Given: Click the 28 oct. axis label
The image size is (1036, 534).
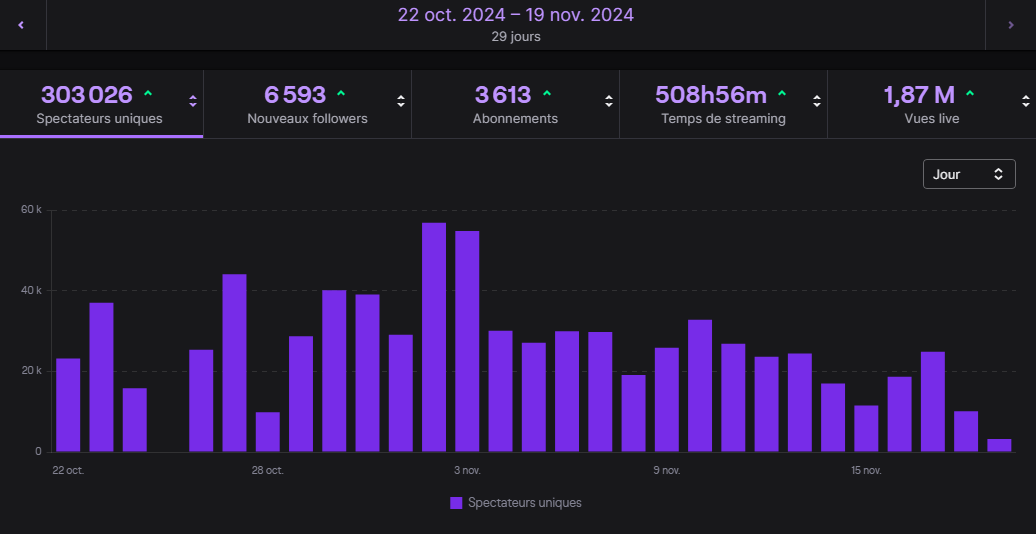Looking at the screenshot, I should pyautogui.click(x=268, y=471).
